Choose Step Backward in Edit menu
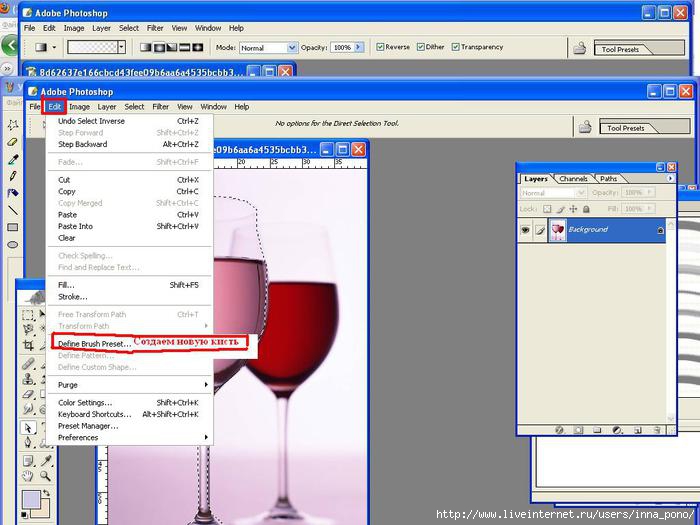Viewport: 700px width, 525px height. (x=129, y=144)
